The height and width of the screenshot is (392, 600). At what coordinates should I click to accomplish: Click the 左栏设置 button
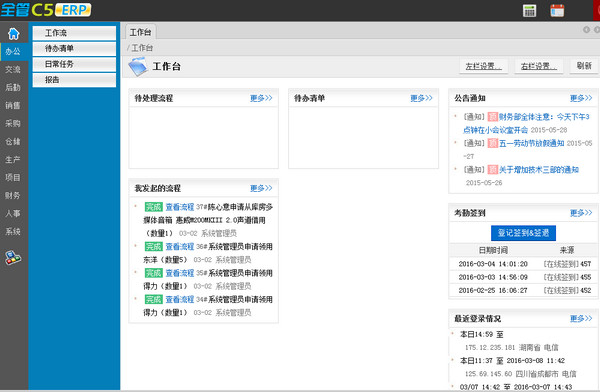484,66
